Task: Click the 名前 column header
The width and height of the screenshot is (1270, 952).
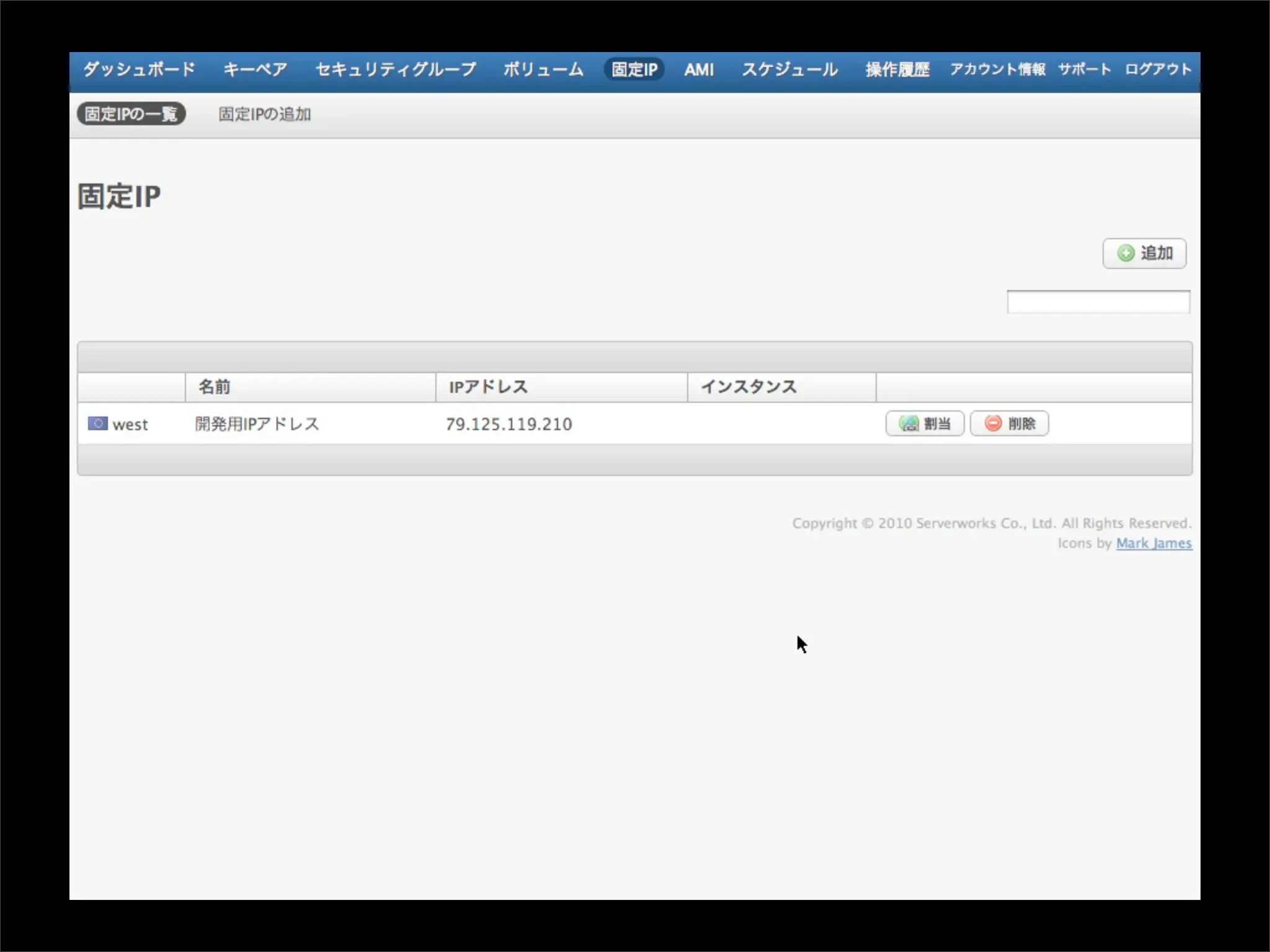Action: click(x=215, y=387)
